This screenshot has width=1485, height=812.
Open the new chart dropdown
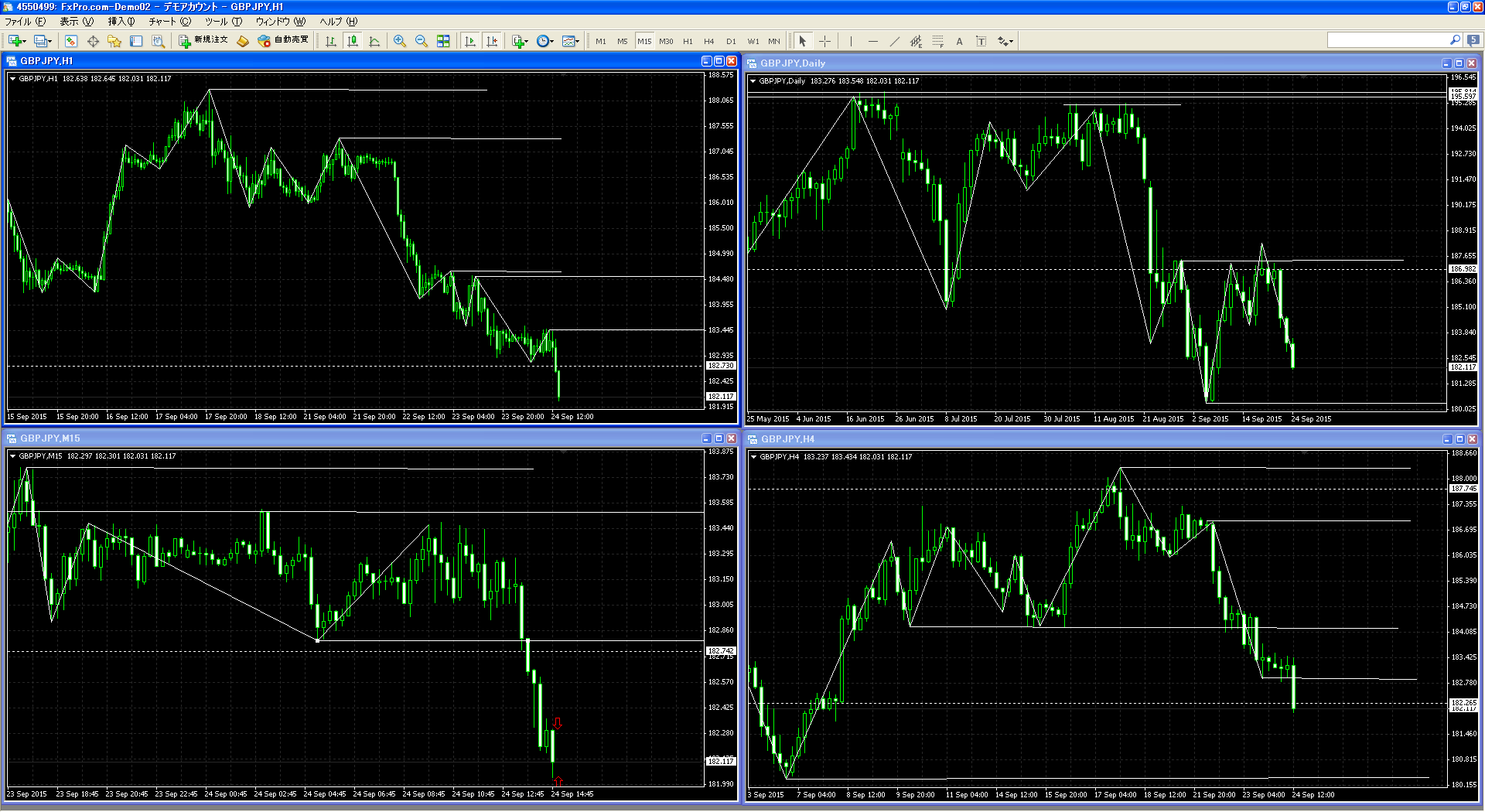pyautogui.click(x=17, y=41)
